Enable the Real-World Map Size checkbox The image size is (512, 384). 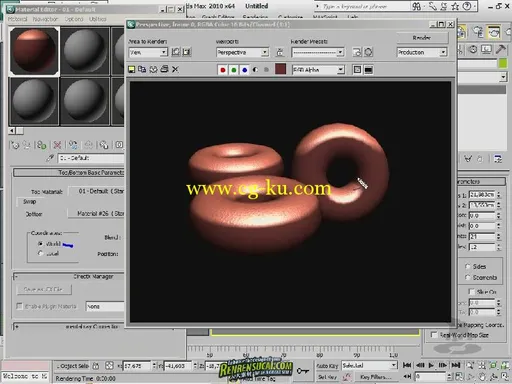(x=434, y=334)
